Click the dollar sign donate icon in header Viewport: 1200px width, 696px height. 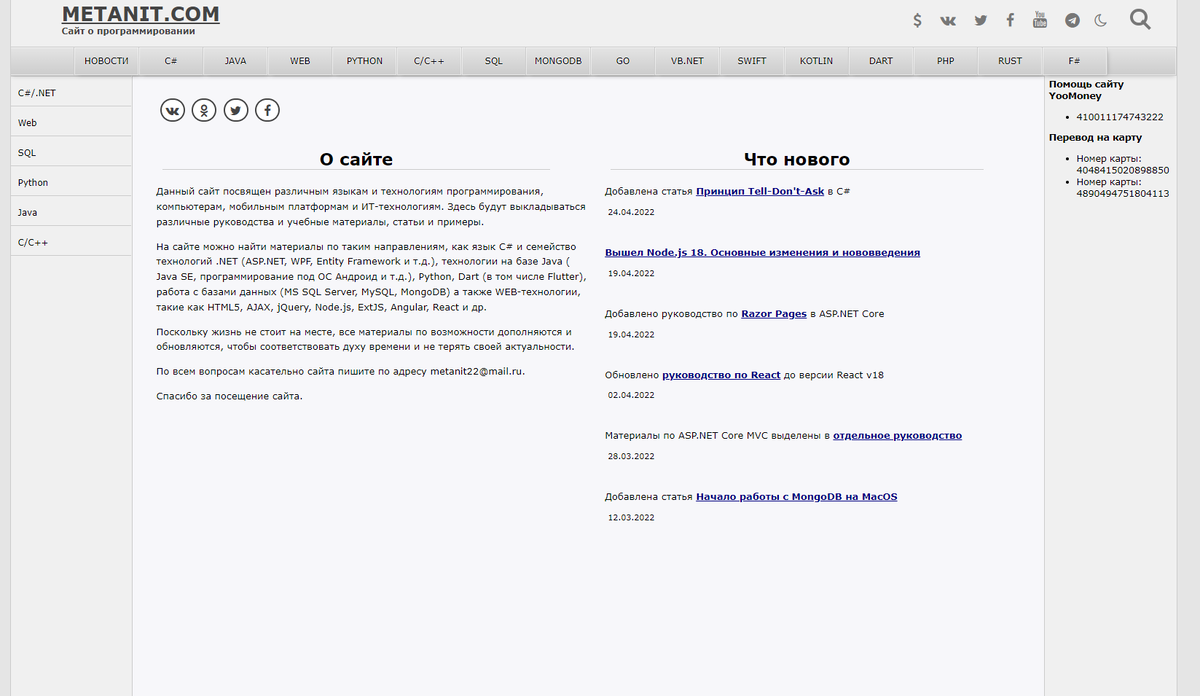pyautogui.click(x=918, y=20)
